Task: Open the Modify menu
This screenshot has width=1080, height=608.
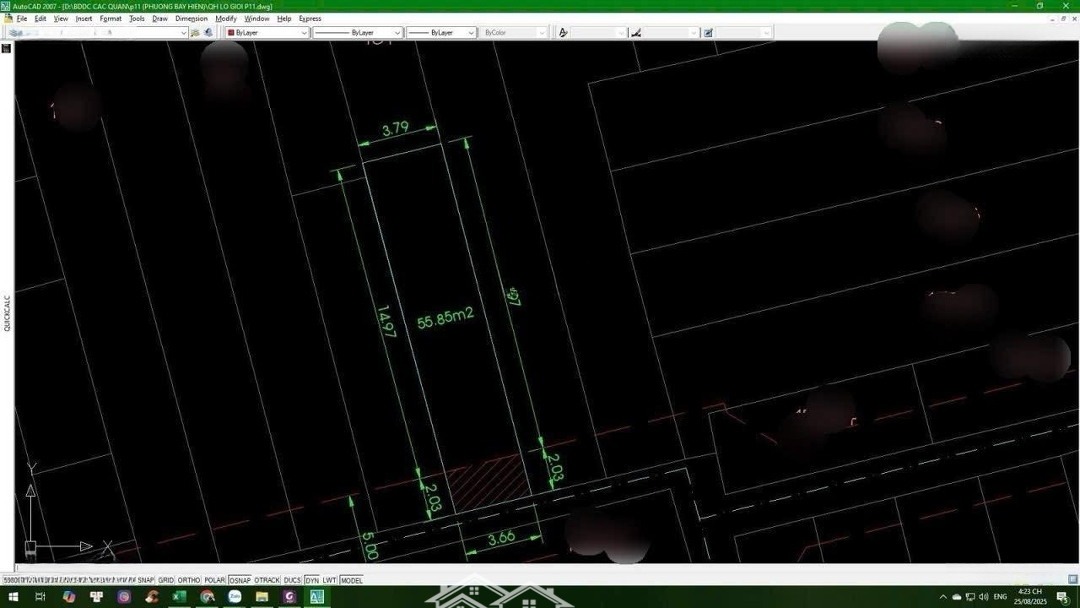Action: (226, 18)
